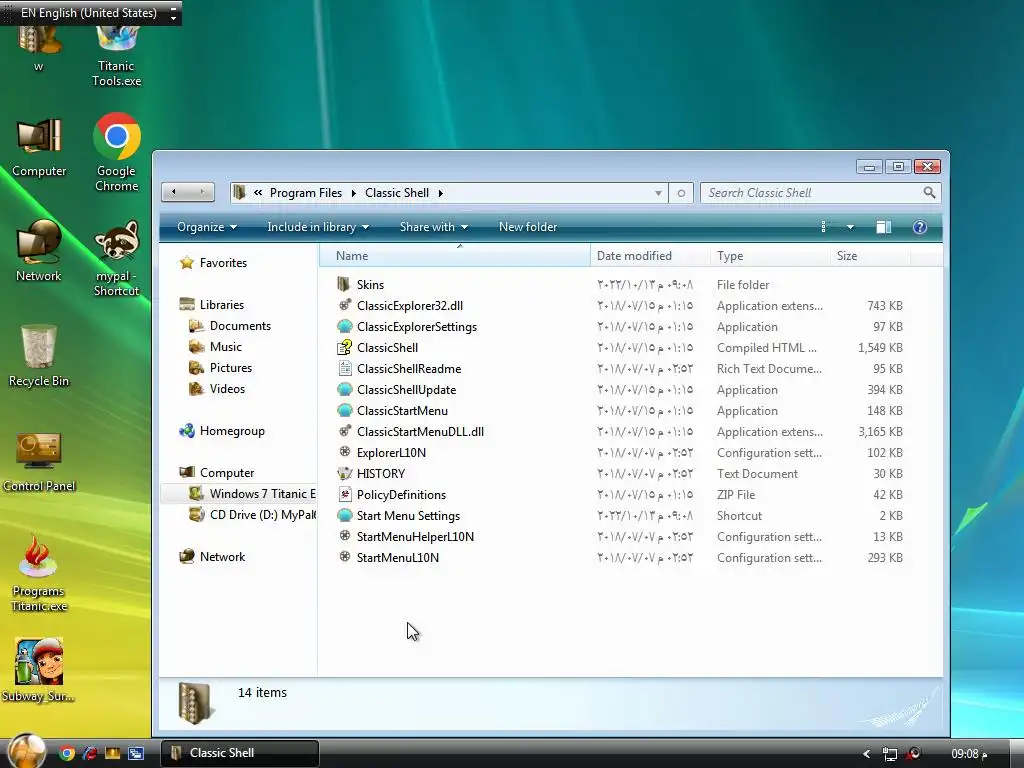Viewport: 1024px width, 768px height.
Task: Select the ExplorerL10N settings file icon
Action: coord(345,452)
